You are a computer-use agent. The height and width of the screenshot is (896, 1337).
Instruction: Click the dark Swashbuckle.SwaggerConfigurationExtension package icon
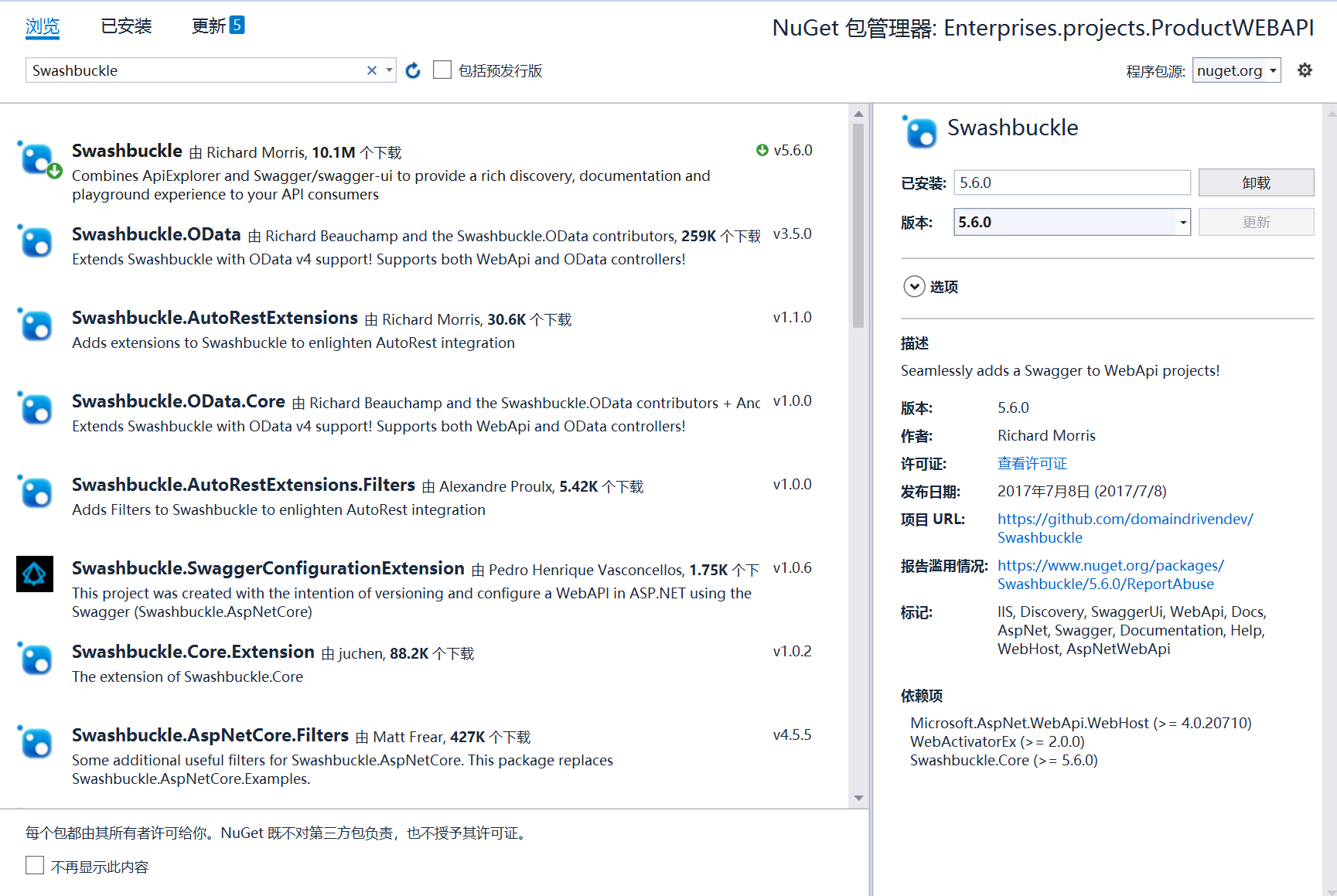[34, 574]
